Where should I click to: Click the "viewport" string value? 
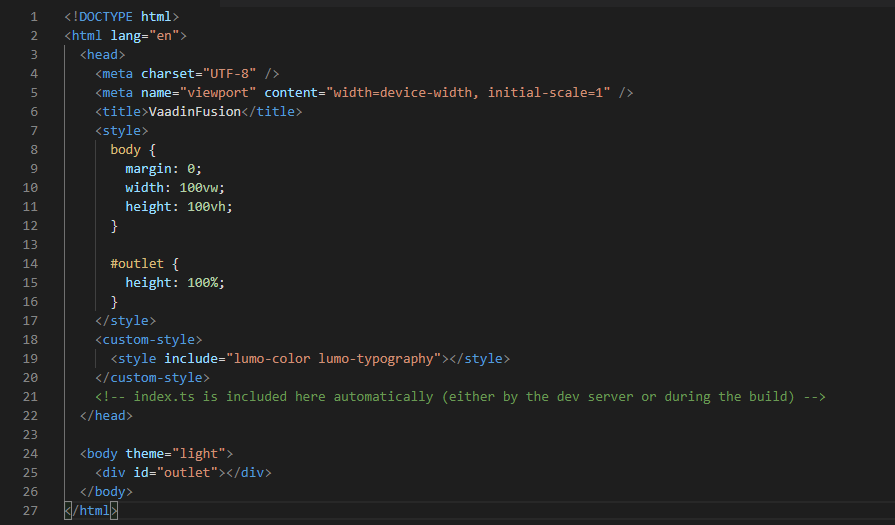coord(218,92)
